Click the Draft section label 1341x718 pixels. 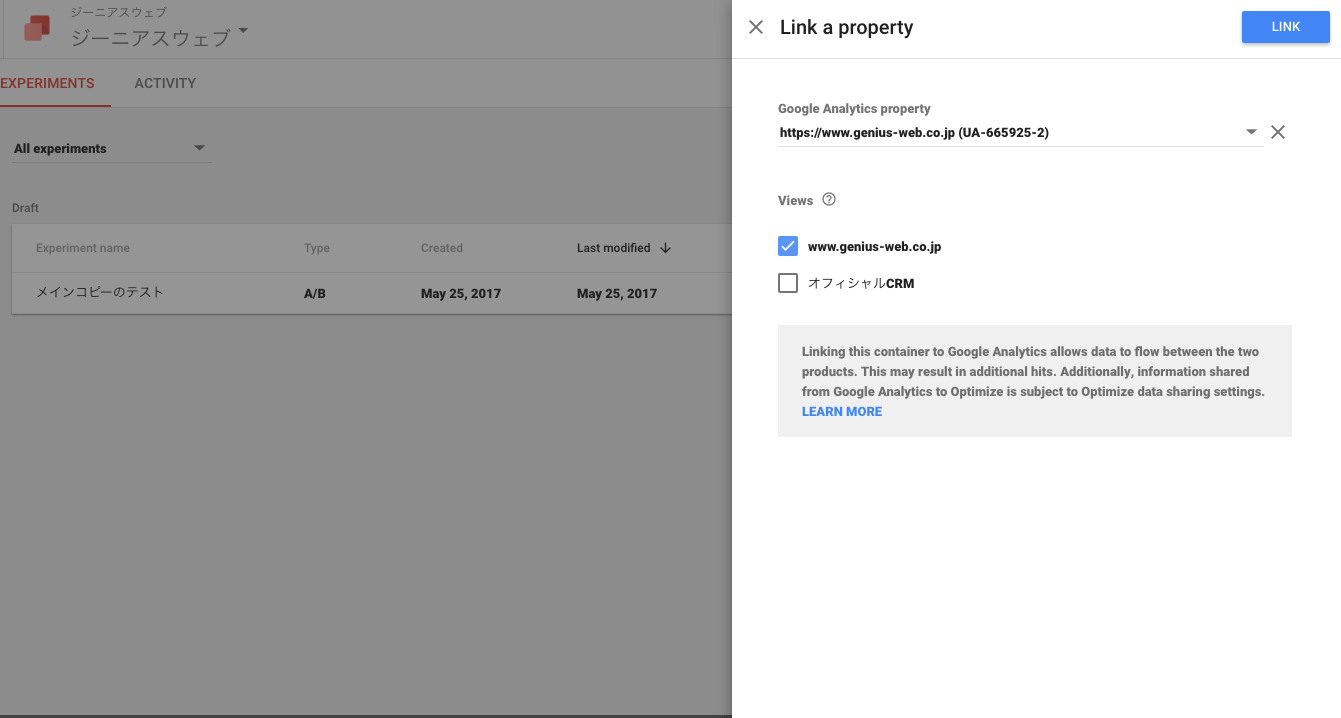tap(25, 208)
